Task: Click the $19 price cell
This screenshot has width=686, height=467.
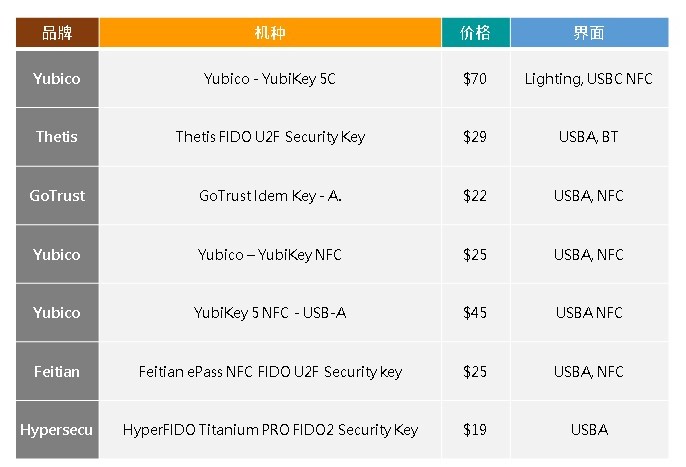Action: [x=476, y=430]
